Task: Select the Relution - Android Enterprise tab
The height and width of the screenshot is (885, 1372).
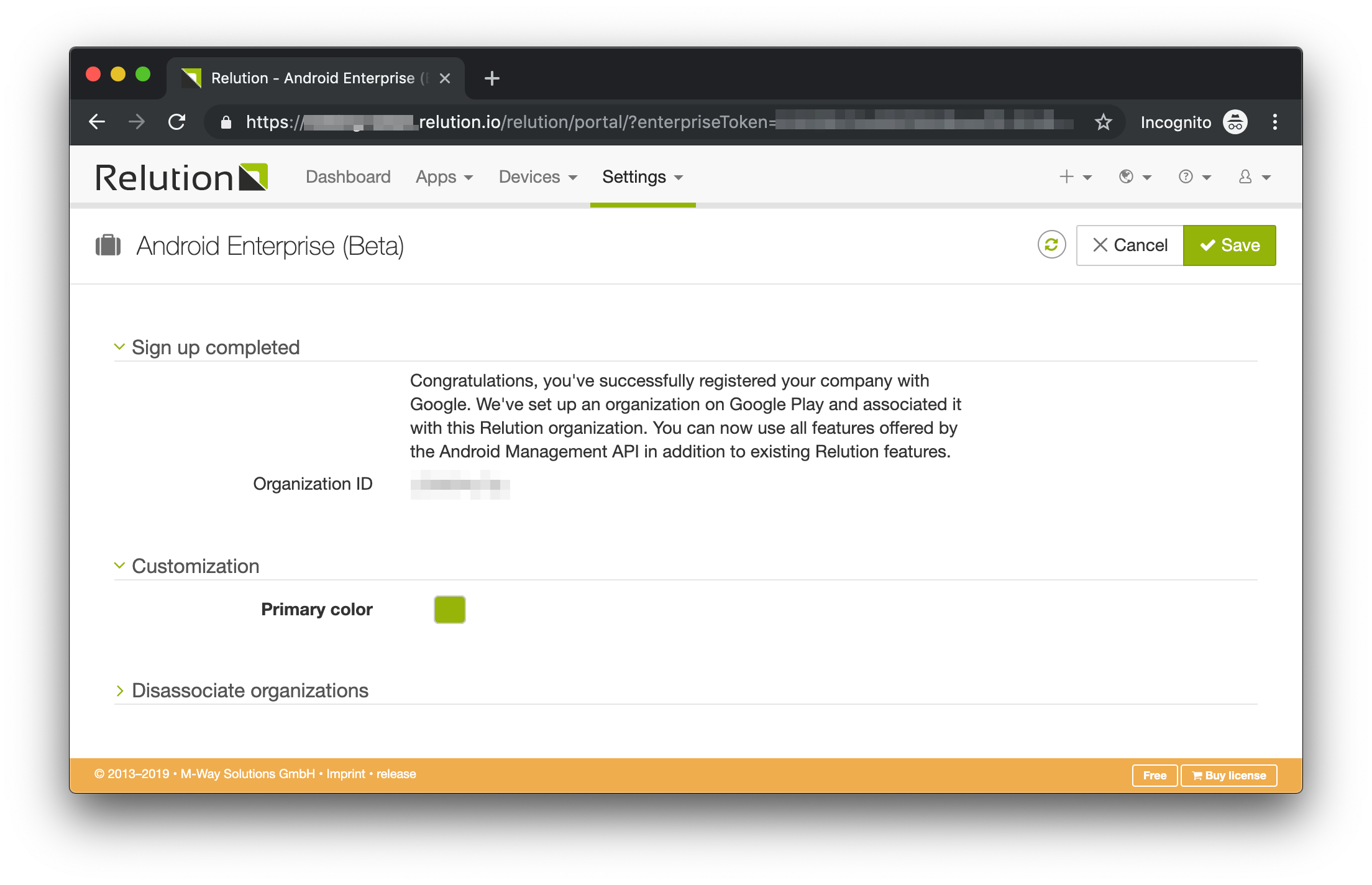Action: 316,78
